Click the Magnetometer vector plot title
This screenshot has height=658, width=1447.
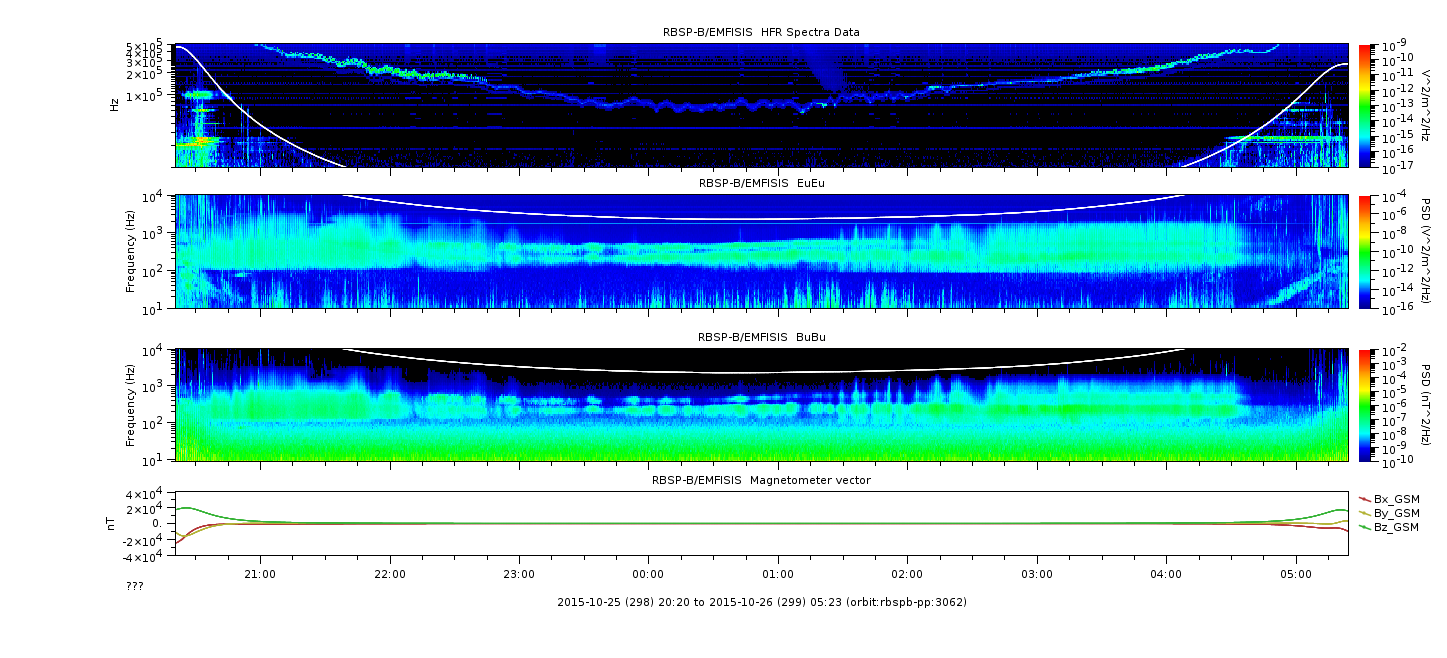(761, 480)
